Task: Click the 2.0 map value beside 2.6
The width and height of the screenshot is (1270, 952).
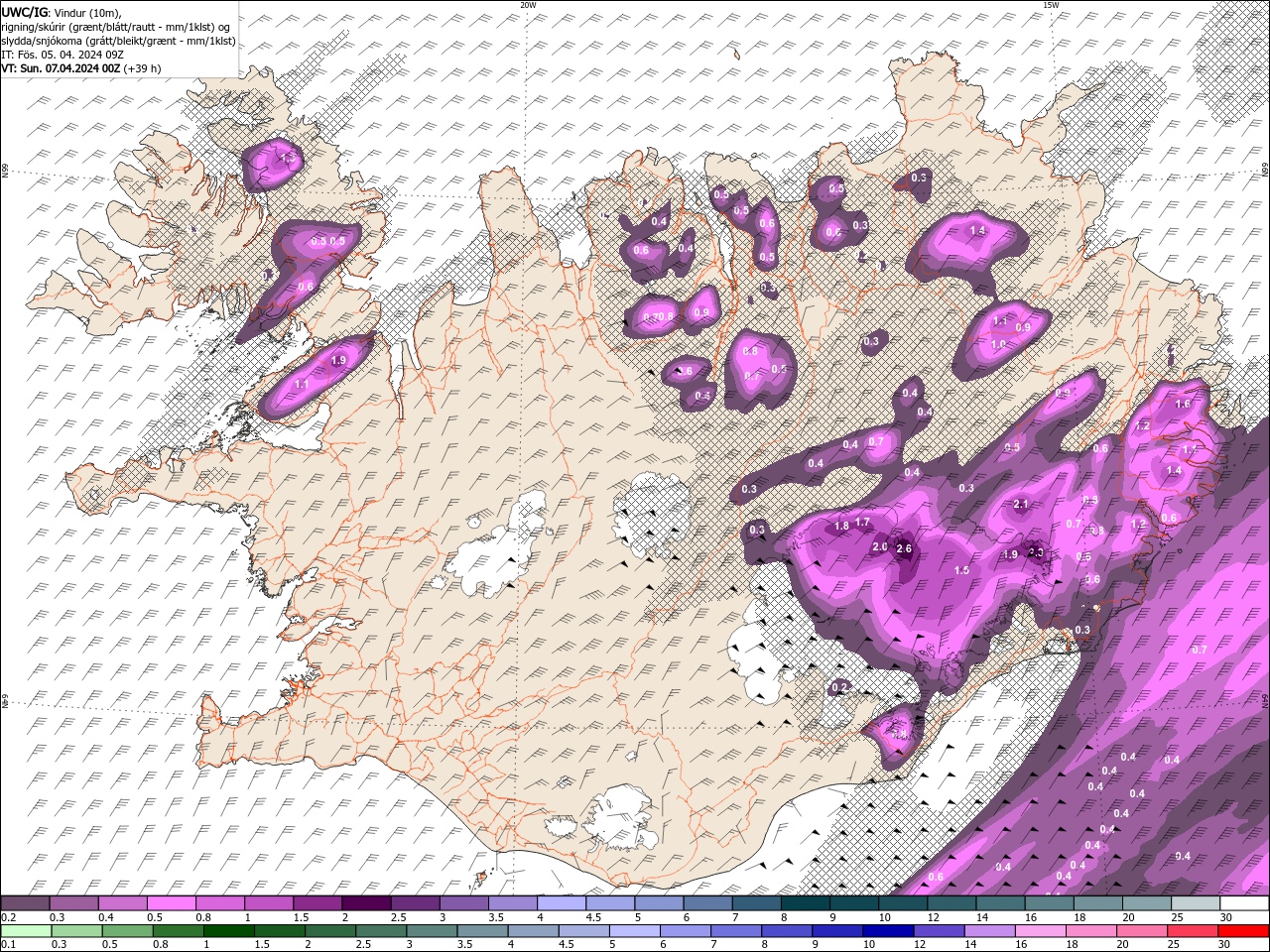Action: (880, 546)
